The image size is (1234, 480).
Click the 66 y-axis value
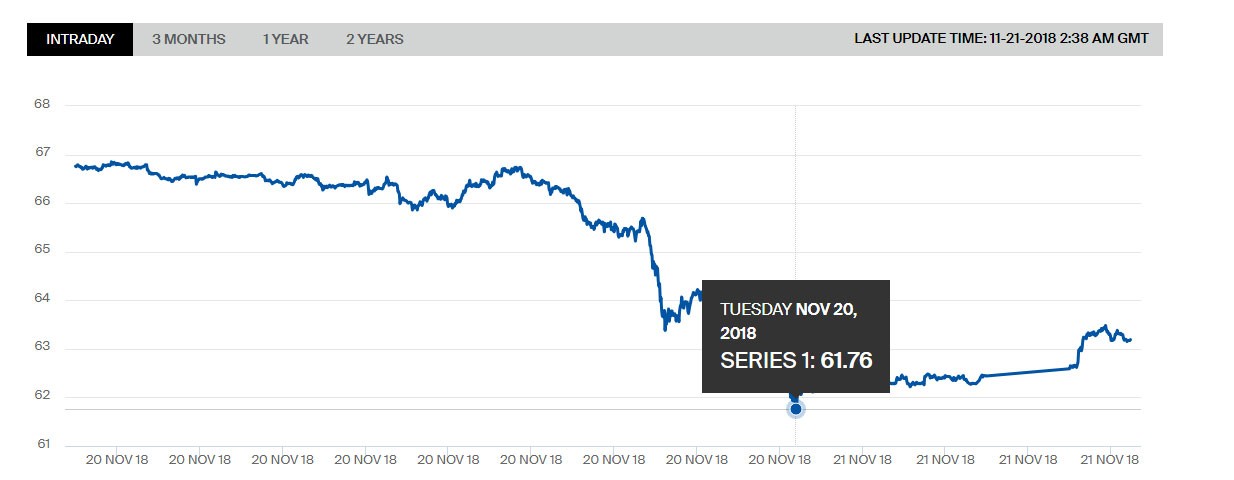click(x=43, y=201)
